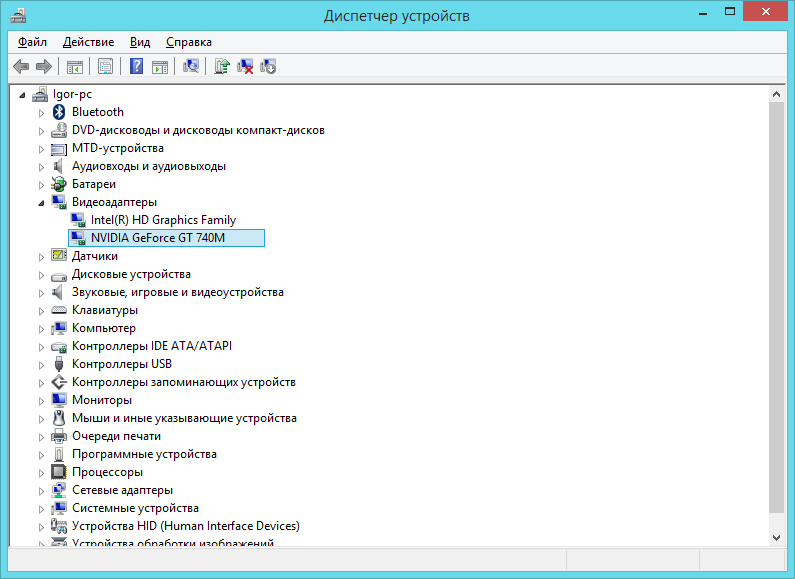Click the Disable device down-arrow icon
This screenshot has width=795, height=579.
(268, 66)
